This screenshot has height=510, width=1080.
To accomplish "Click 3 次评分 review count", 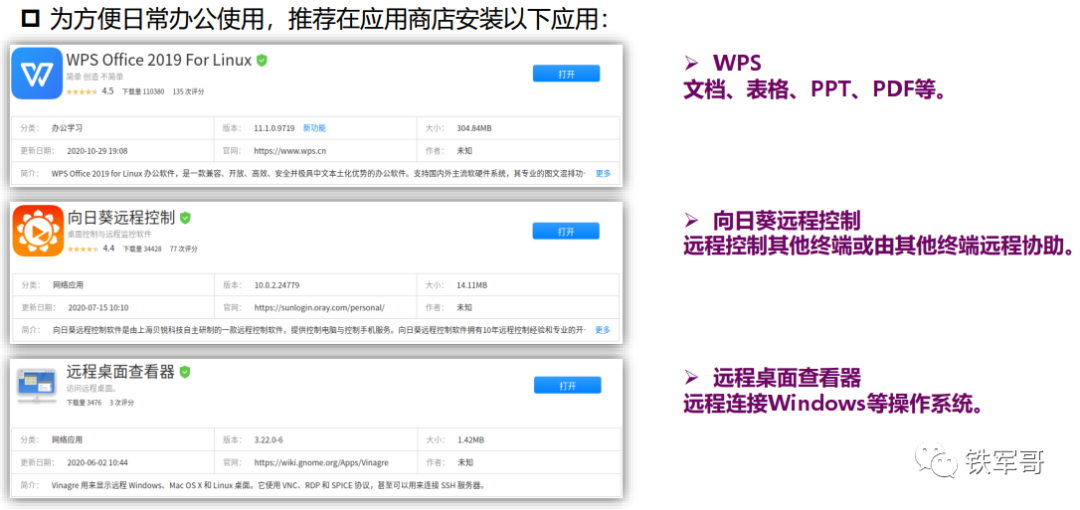I will point(121,402).
